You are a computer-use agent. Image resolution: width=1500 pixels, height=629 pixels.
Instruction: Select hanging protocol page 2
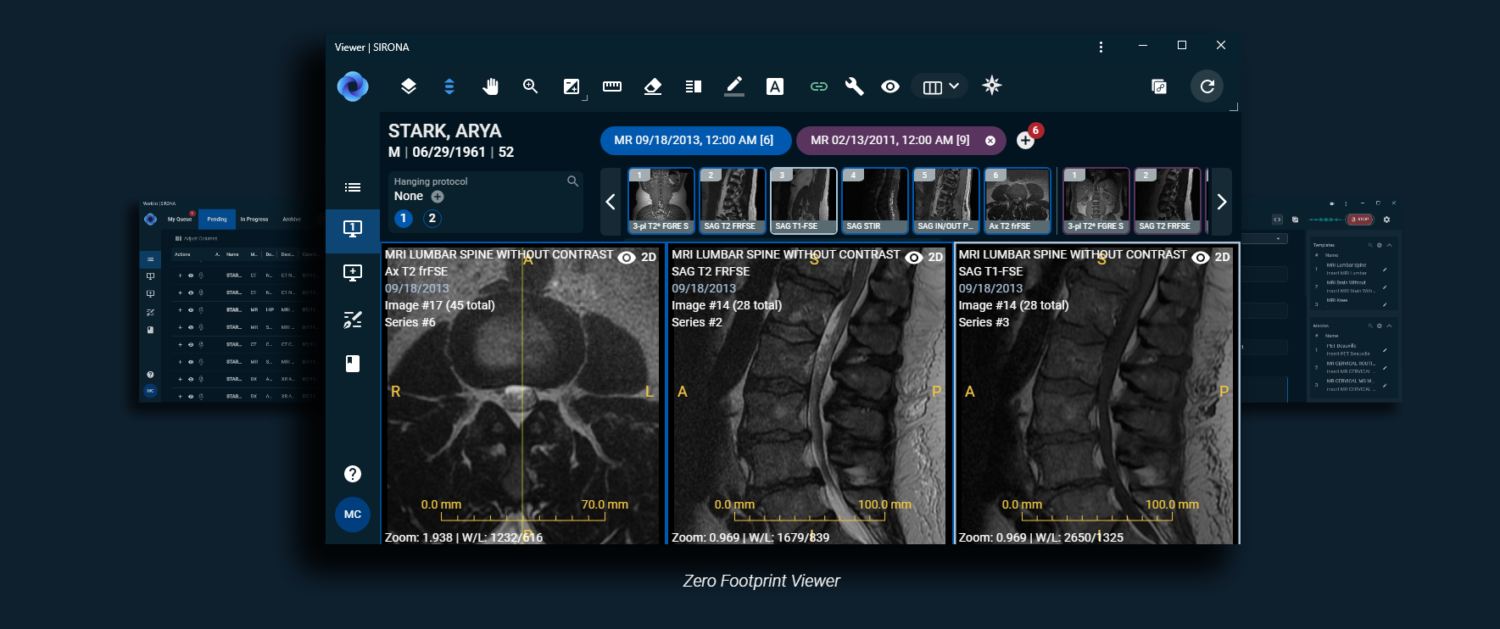432,218
